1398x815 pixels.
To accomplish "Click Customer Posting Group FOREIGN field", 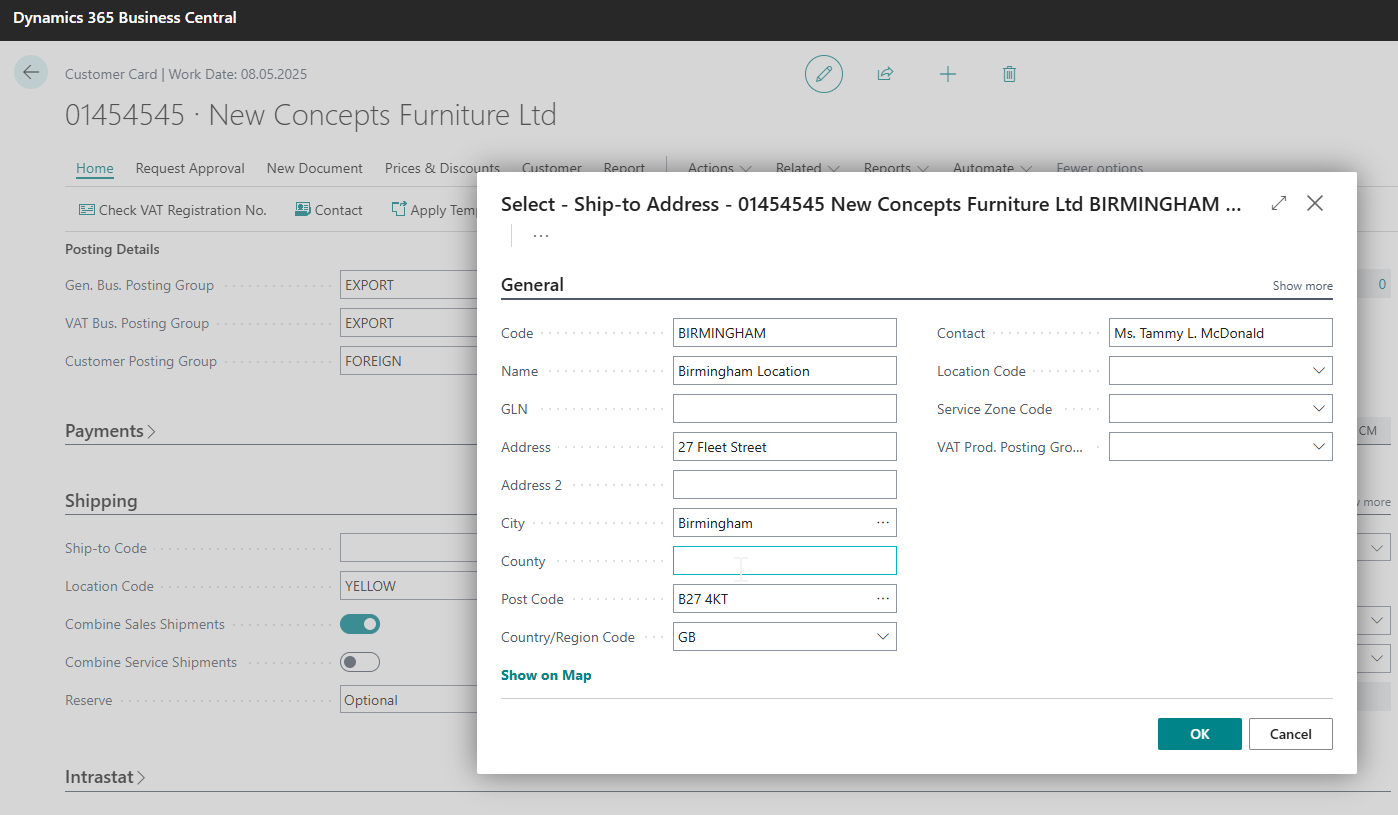I will click(x=408, y=361).
